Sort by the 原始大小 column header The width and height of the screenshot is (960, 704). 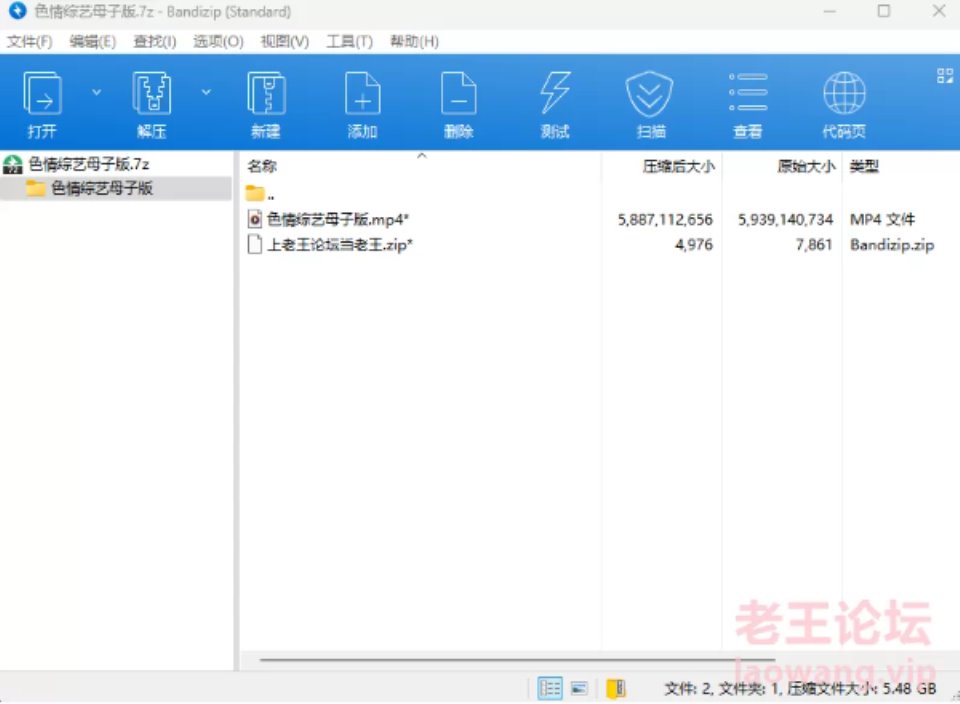tap(806, 166)
